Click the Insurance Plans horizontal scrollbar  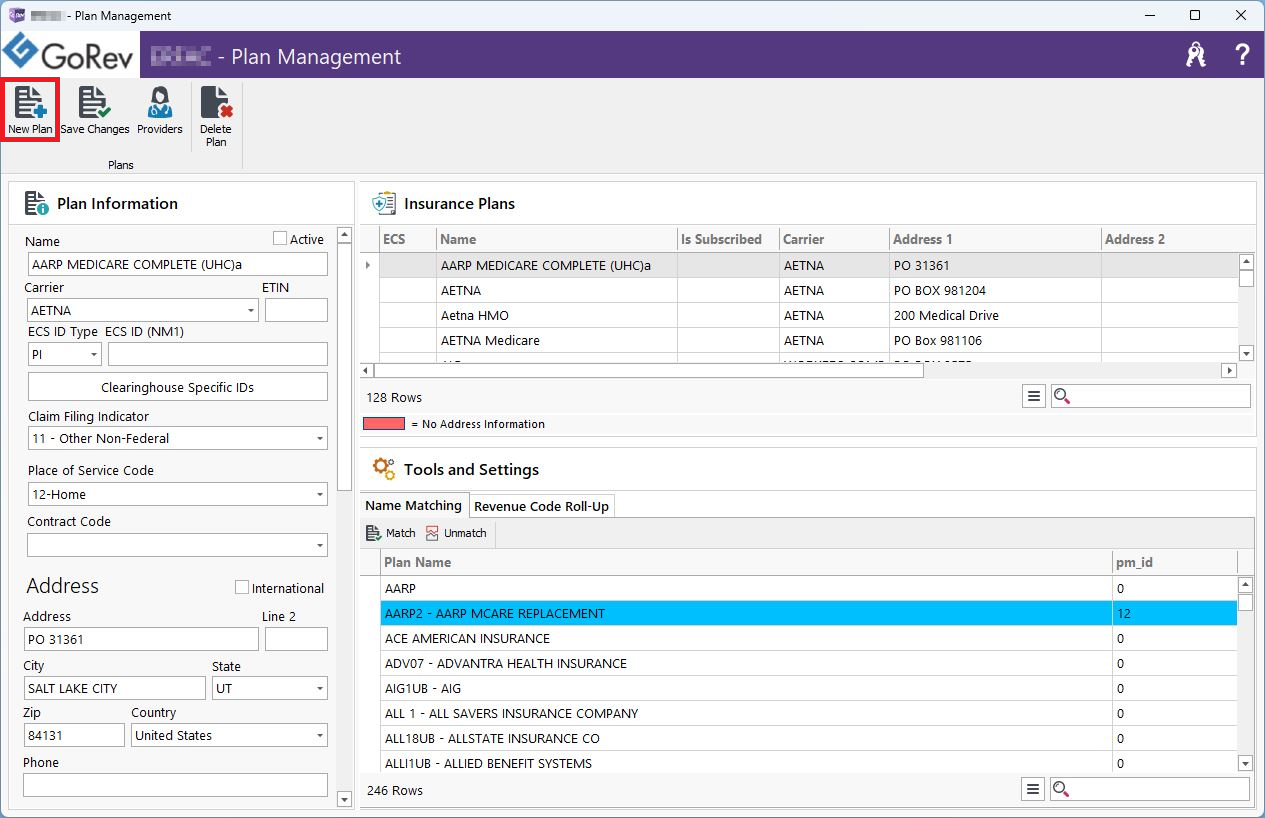(650, 370)
